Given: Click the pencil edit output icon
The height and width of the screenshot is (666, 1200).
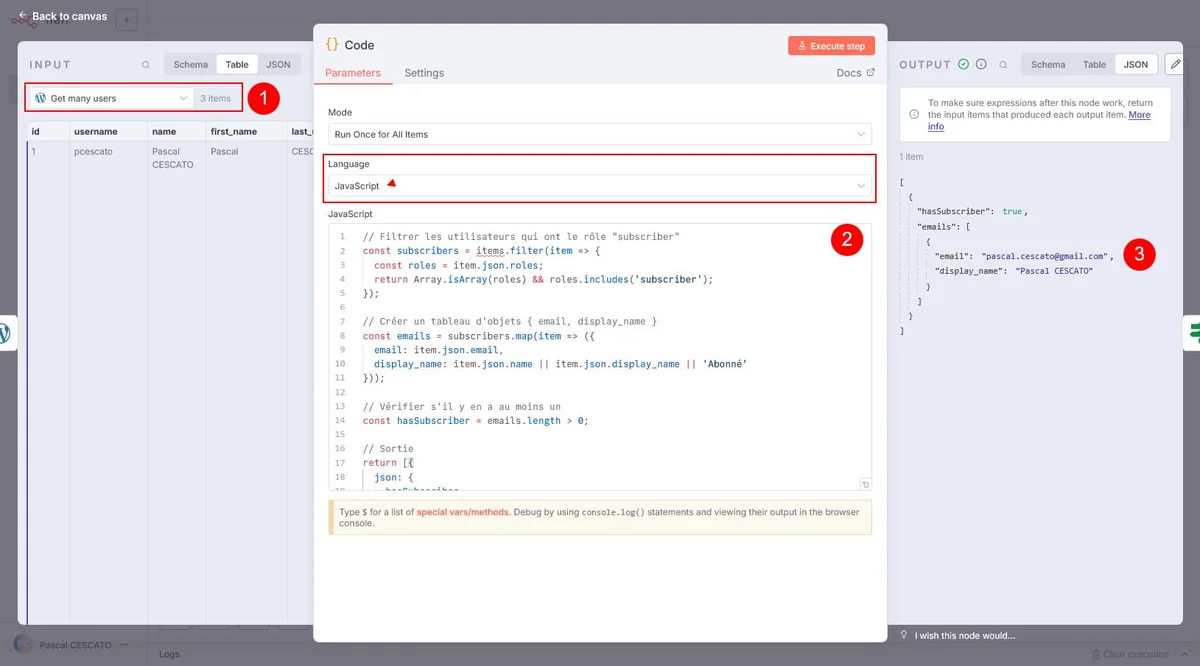Looking at the screenshot, I should (1174, 64).
